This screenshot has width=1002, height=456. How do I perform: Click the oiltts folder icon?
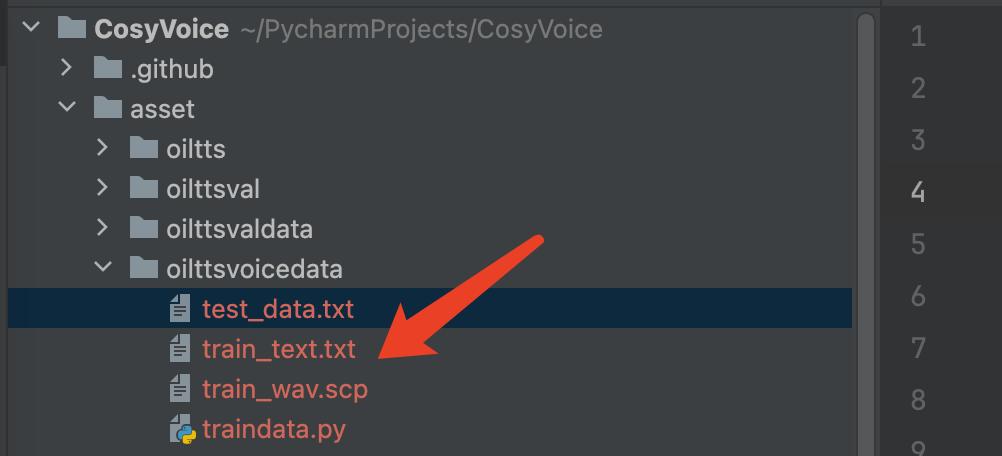[144, 149]
